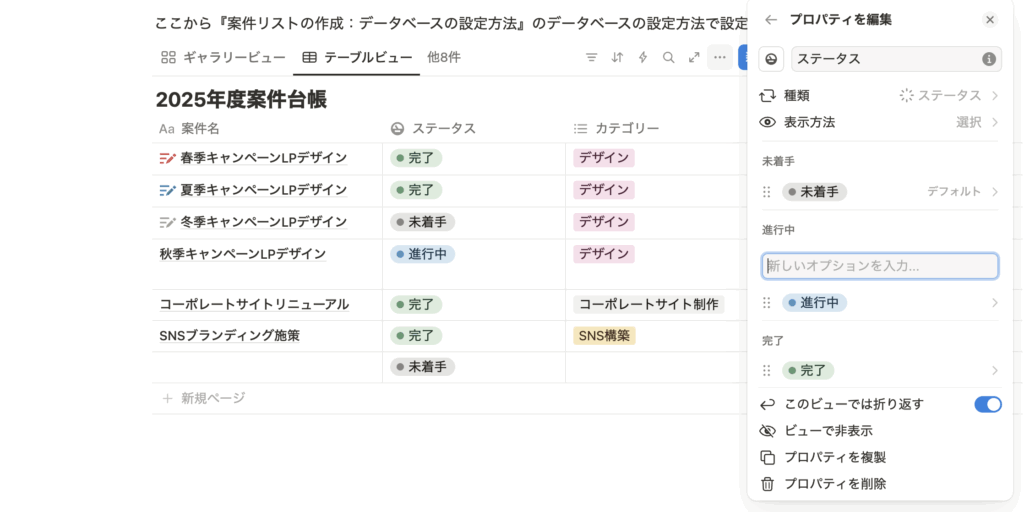Open the 他8件 more views tab
This screenshot has height=512, width=1024.
point(444,58)
